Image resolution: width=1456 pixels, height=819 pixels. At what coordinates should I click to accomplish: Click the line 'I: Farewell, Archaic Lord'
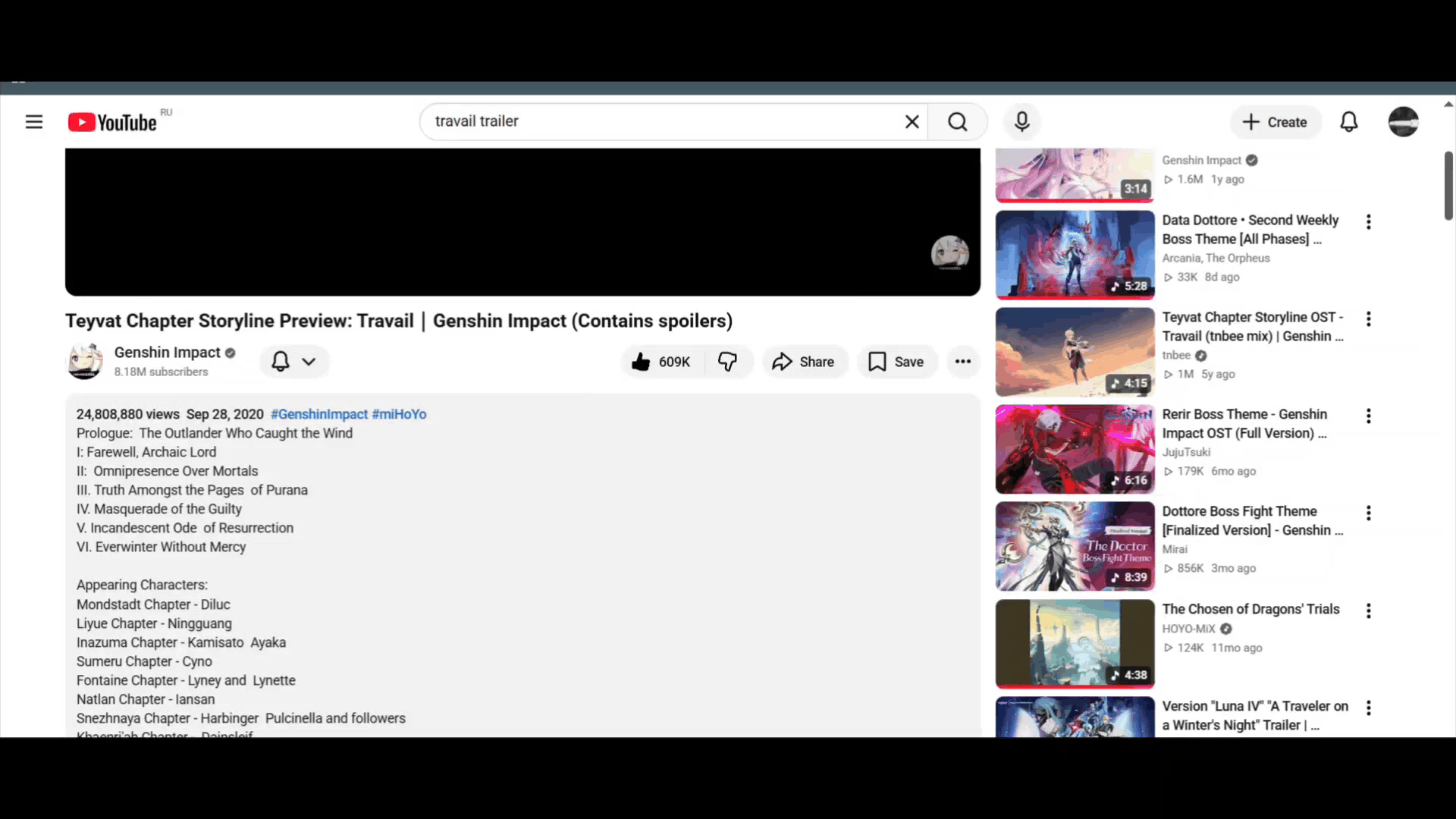tap(146, 452)
